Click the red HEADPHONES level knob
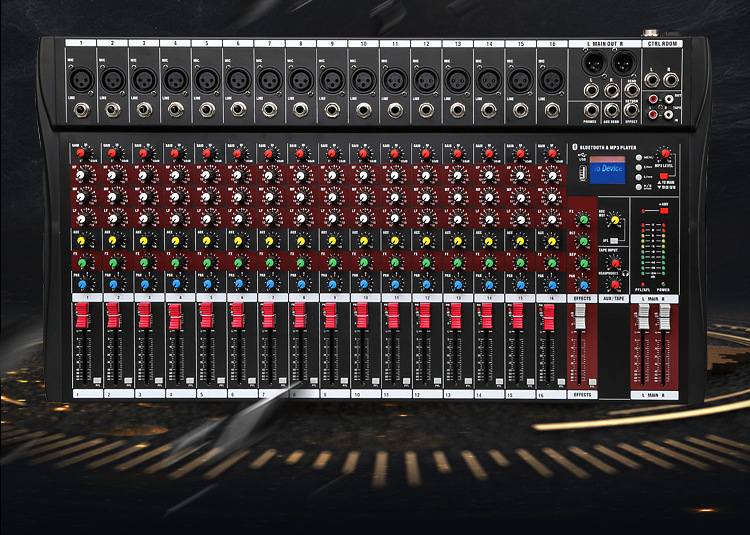 click(x=614, y=283)
